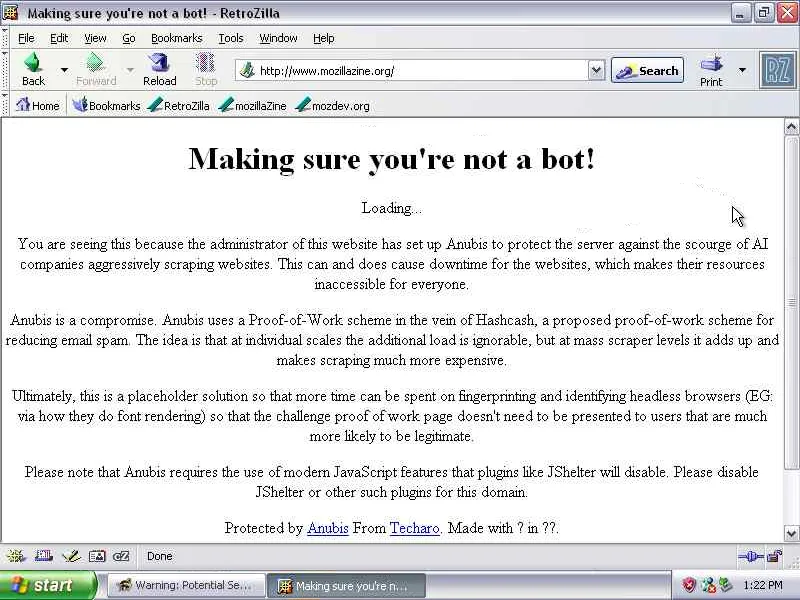This screenshot has width=800, height=600.
Task: Click the vertical scrollbar up arrow
Action: click(x=791, y=127)
